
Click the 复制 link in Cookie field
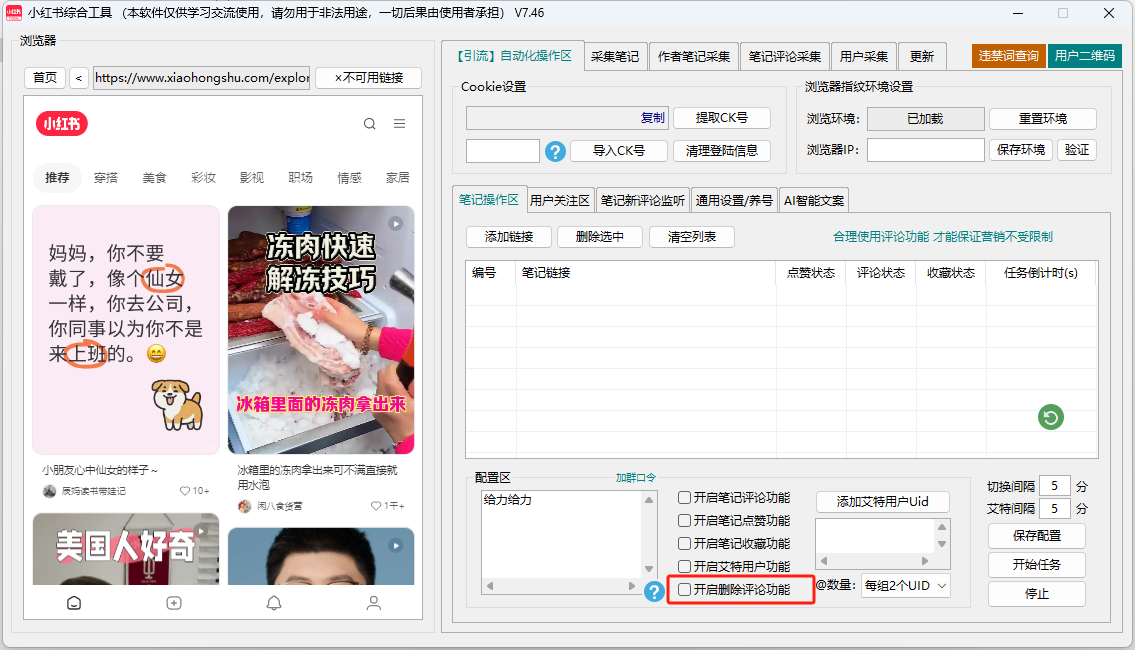tap(652, 118)
